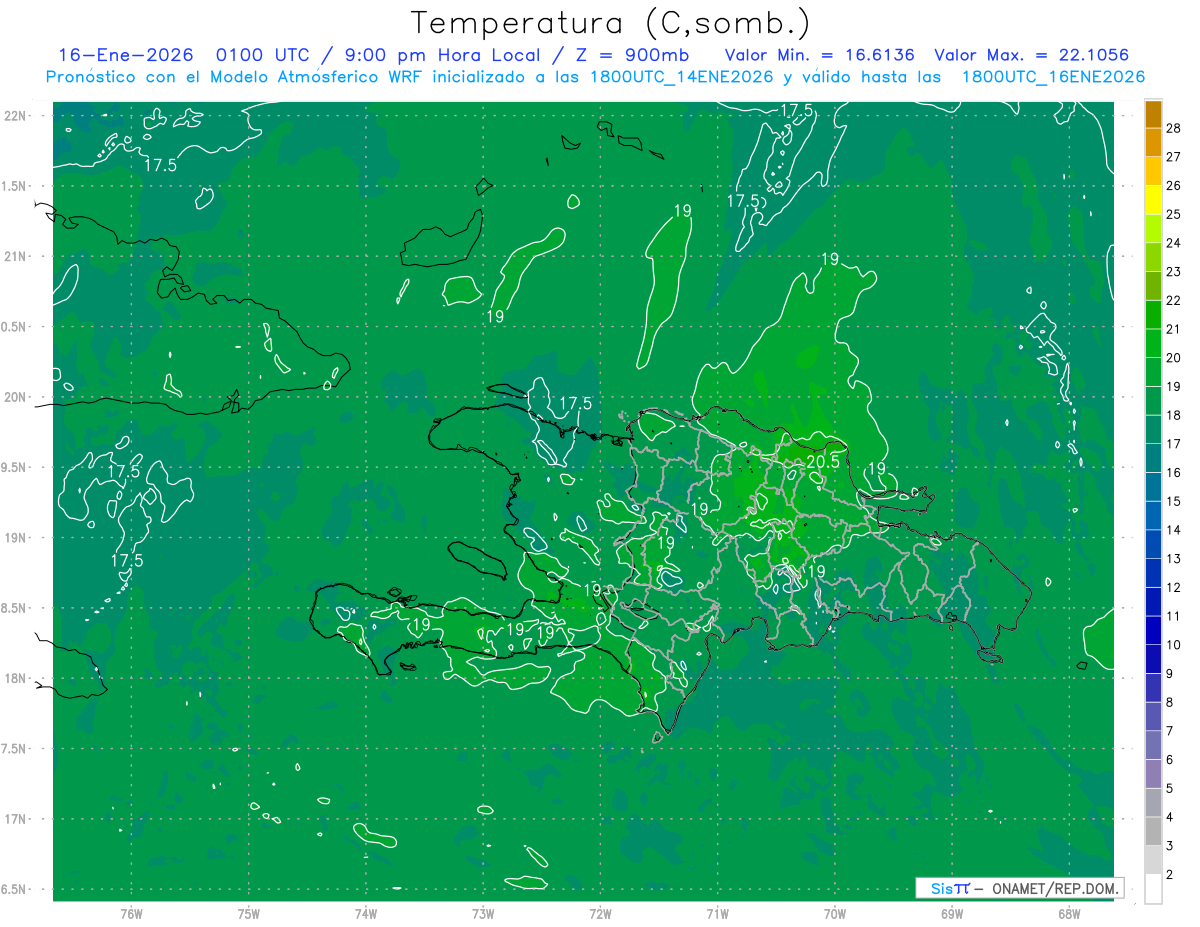Click the color scale label "13"

(1174, 558)
